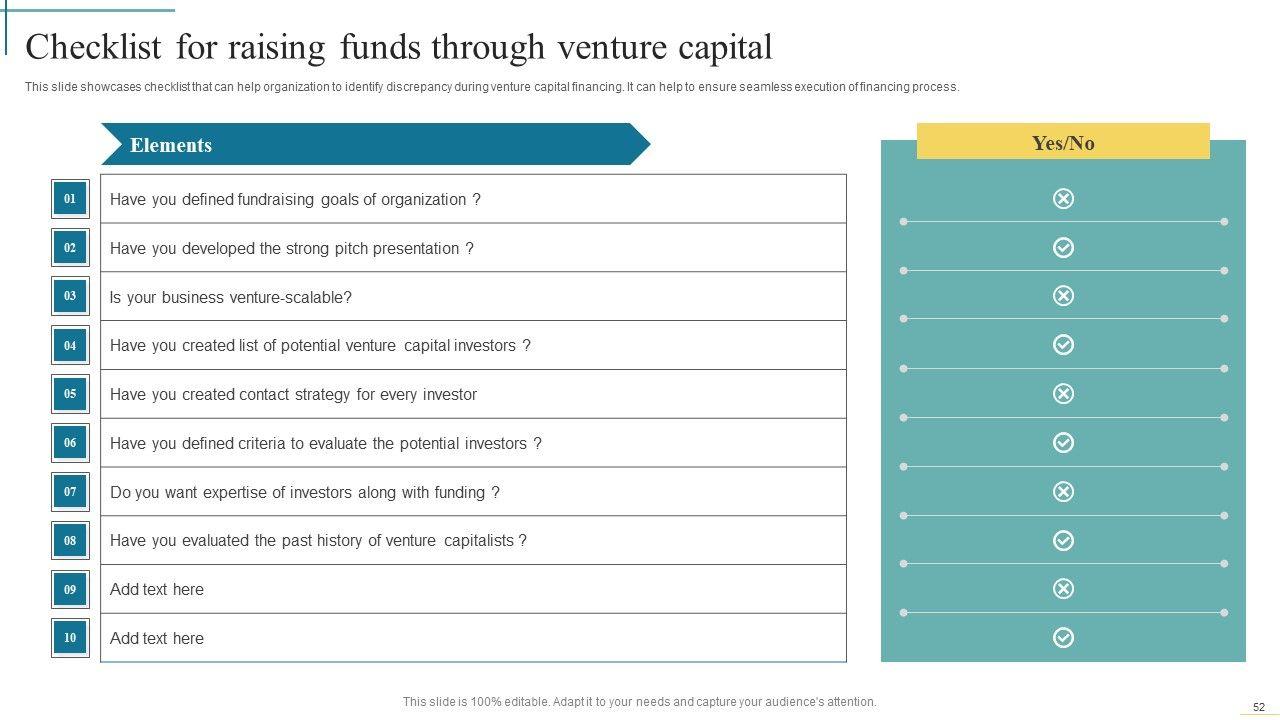
Task: Click the checkmark for past history row
Action: tap(1063, 540)
